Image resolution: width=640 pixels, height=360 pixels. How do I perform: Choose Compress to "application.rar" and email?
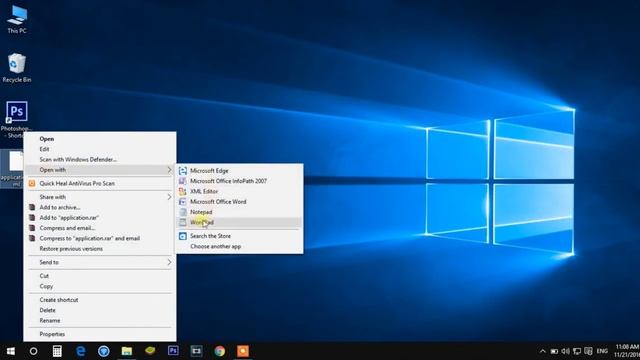[100, 238]
